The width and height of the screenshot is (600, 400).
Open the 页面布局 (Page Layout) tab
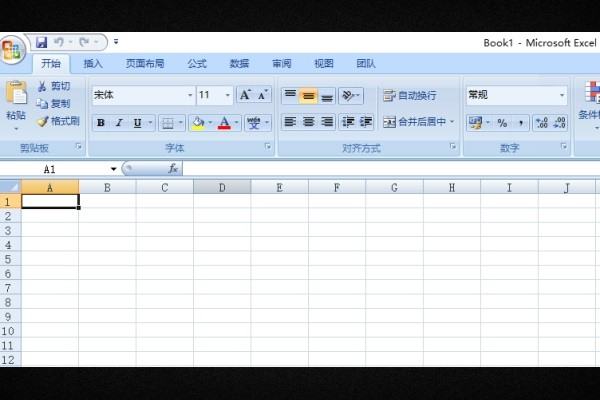(x=145, y=63)
